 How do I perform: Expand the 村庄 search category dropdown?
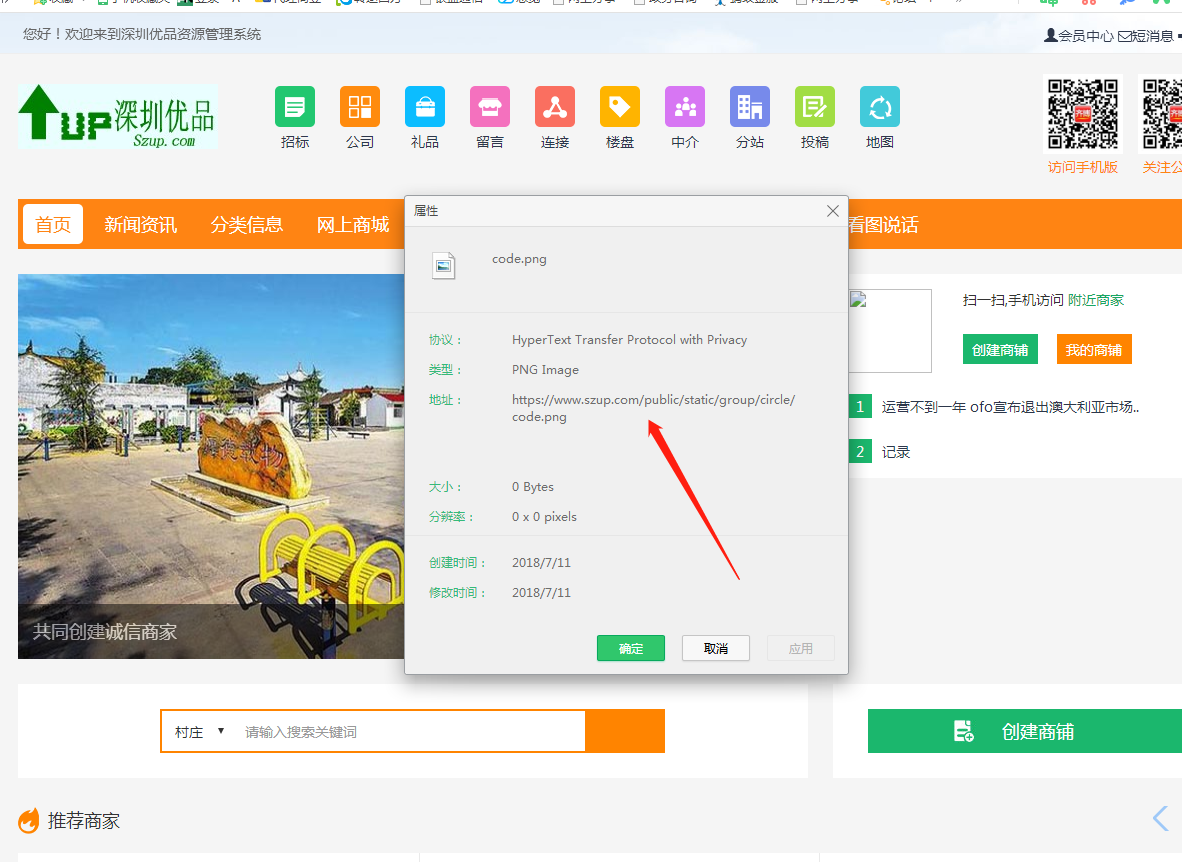(200, 732)
